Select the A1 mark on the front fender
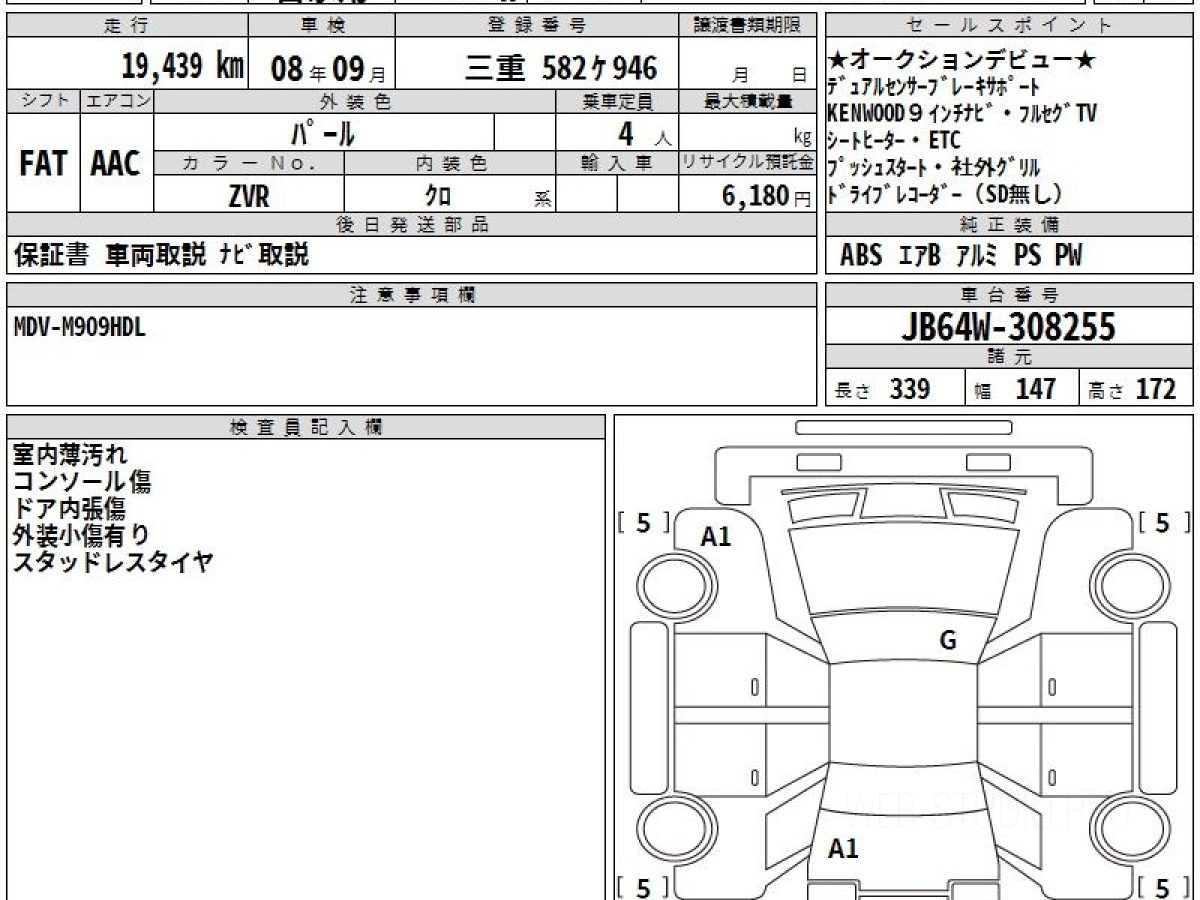1200x900 pixels. (x=716, y=537)
